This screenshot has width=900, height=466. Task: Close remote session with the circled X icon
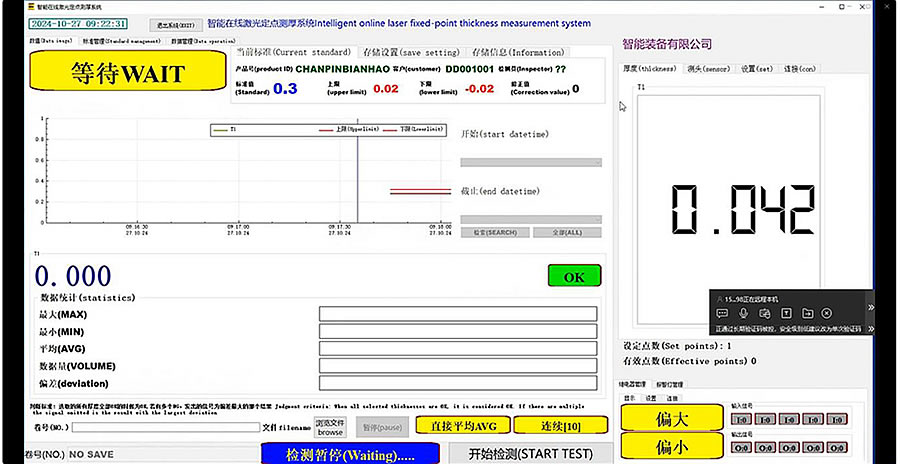click(827, 313)
